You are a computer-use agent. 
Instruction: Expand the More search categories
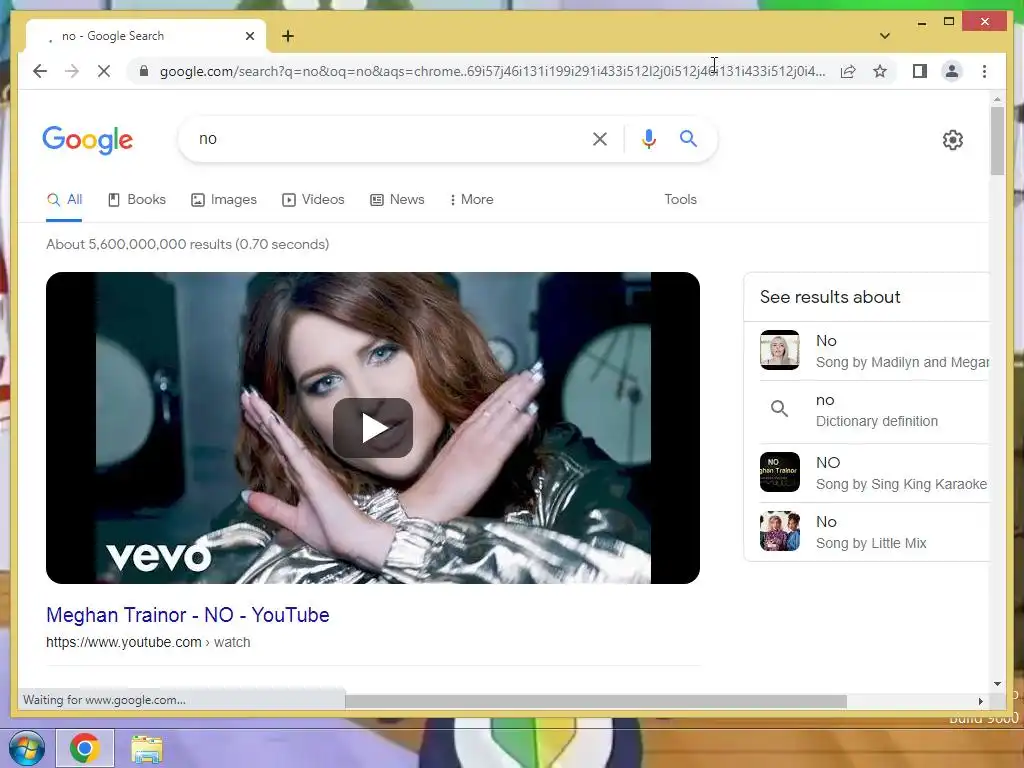click(x=472, y=200)
